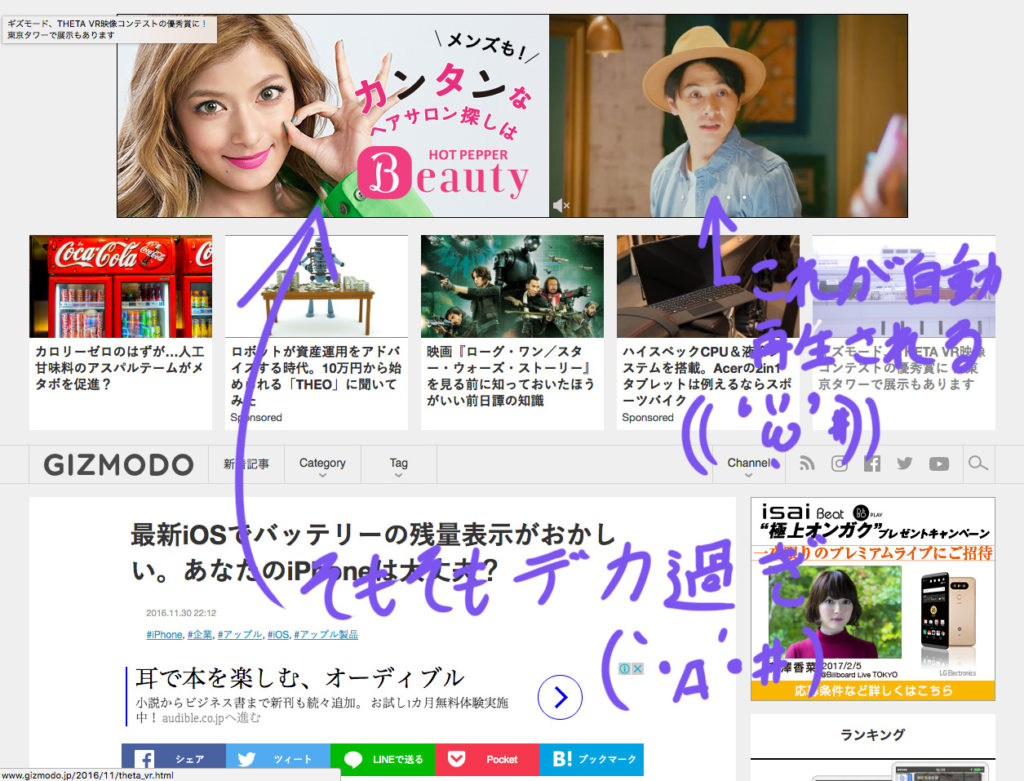Click the Hot Pepper Beauty banner ad

tap(333, 116)
